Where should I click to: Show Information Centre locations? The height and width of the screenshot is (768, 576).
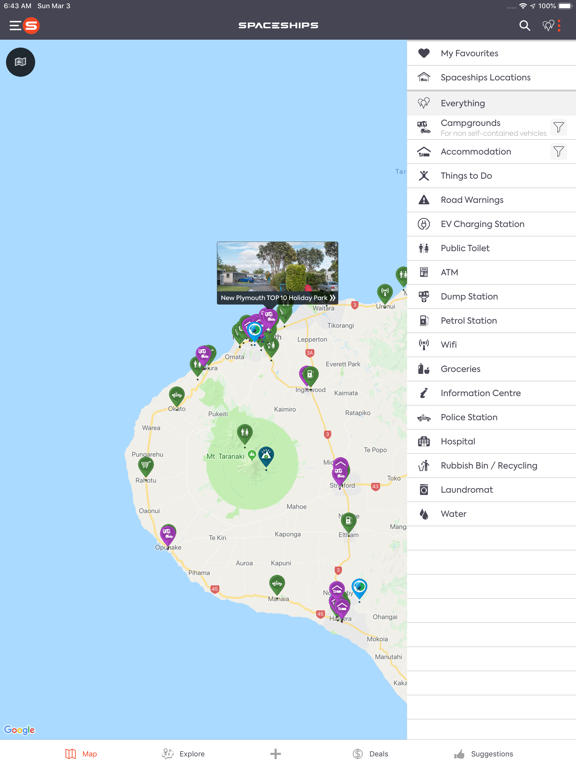pyautogui.click(x=491, y=393)
